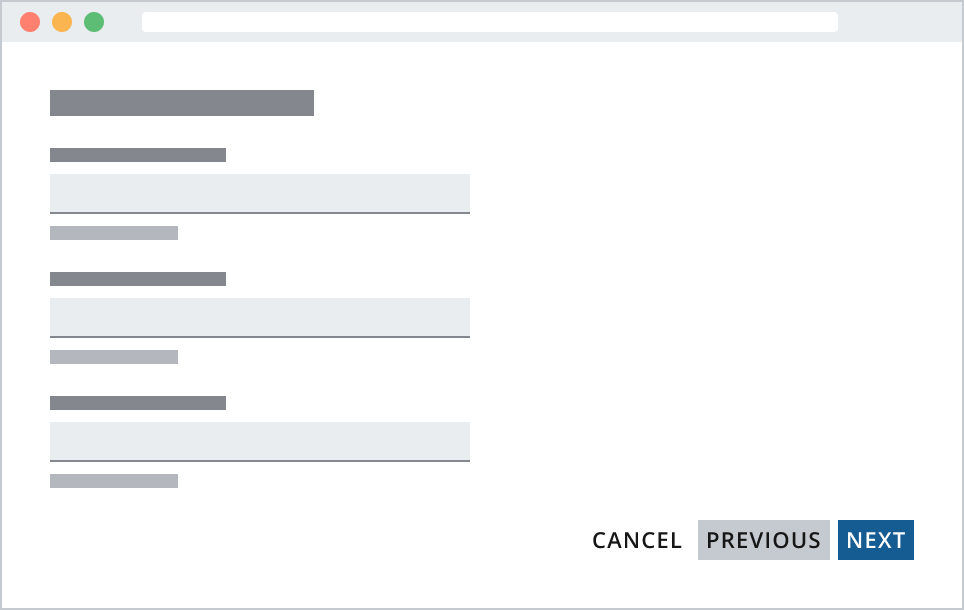Click the second field label bar

point(138,278)
